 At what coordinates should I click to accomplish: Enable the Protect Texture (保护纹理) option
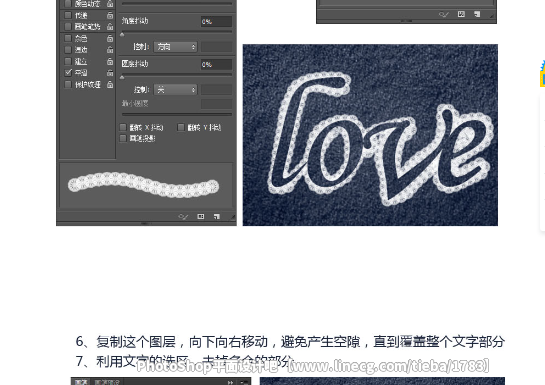pos(68,84)
